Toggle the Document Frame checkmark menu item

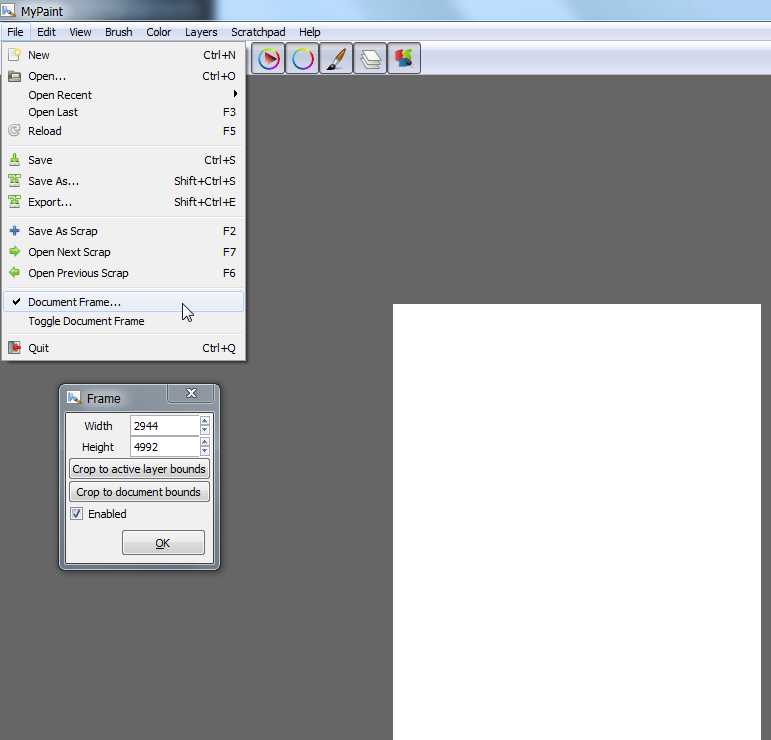point(123,302)
